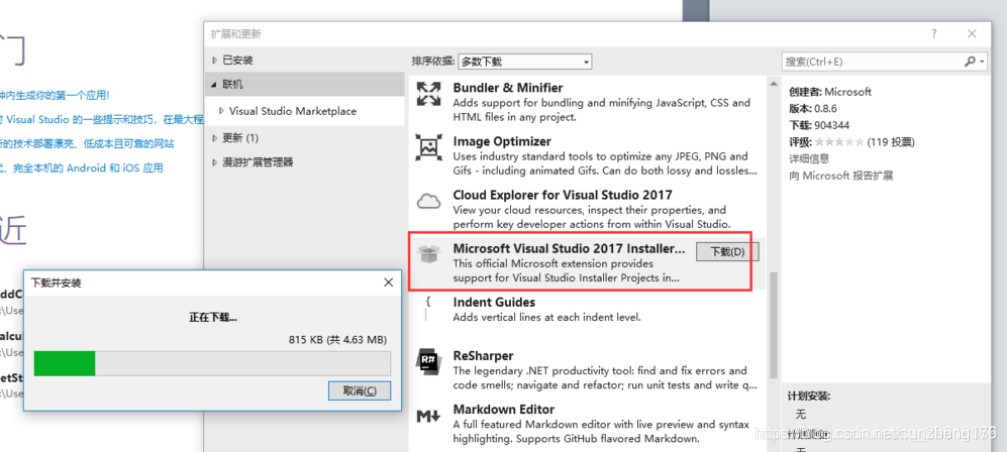Select the Markdown Editor title
1007x452 pixels.
coord(504,410)
